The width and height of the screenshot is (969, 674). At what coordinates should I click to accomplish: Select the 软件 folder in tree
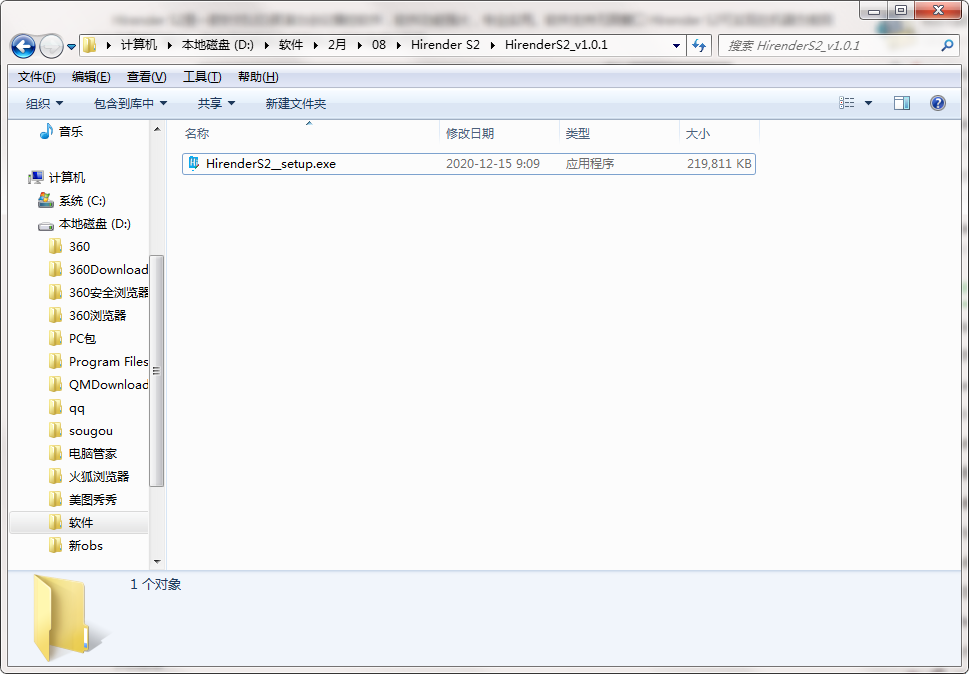(79, 523)
